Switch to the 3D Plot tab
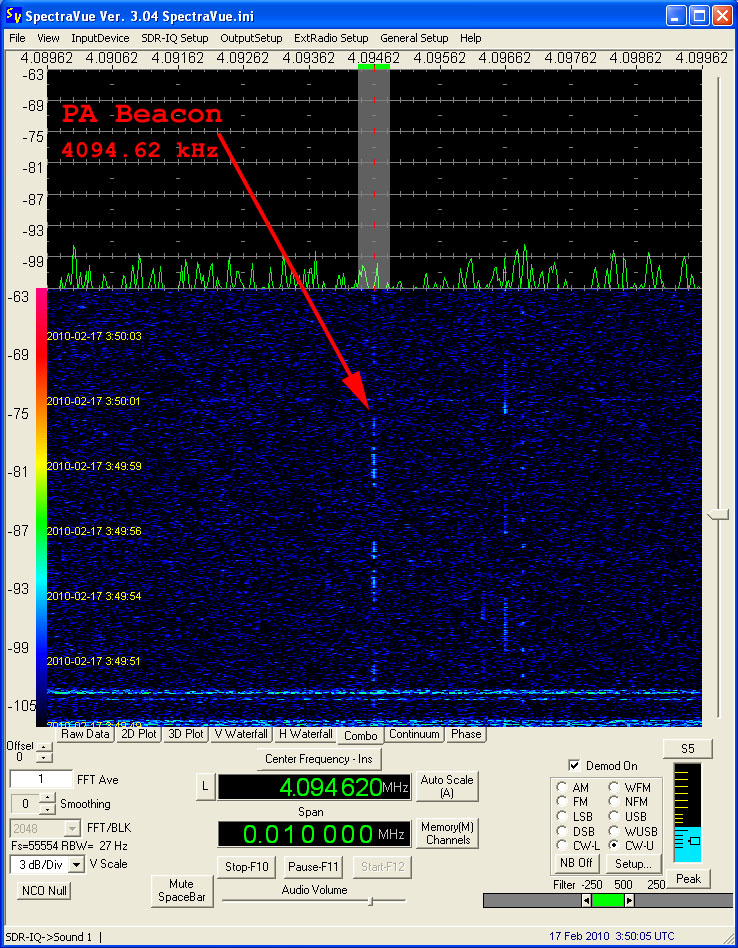Image resolution: width=738 pixels, height=948 pixels. (x=186, y=734)
